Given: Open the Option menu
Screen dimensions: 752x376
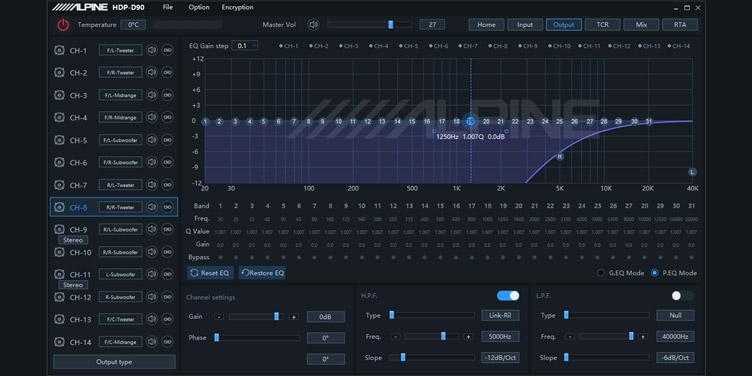Looking at the screenshot, I should click(x=199, y=7).
